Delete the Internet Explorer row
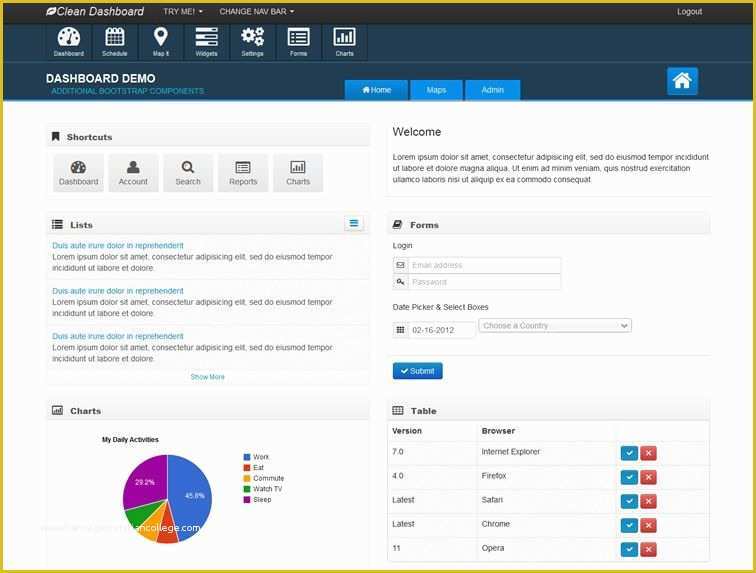The width and height of the screenshot is (756, 573). point(648,453)
